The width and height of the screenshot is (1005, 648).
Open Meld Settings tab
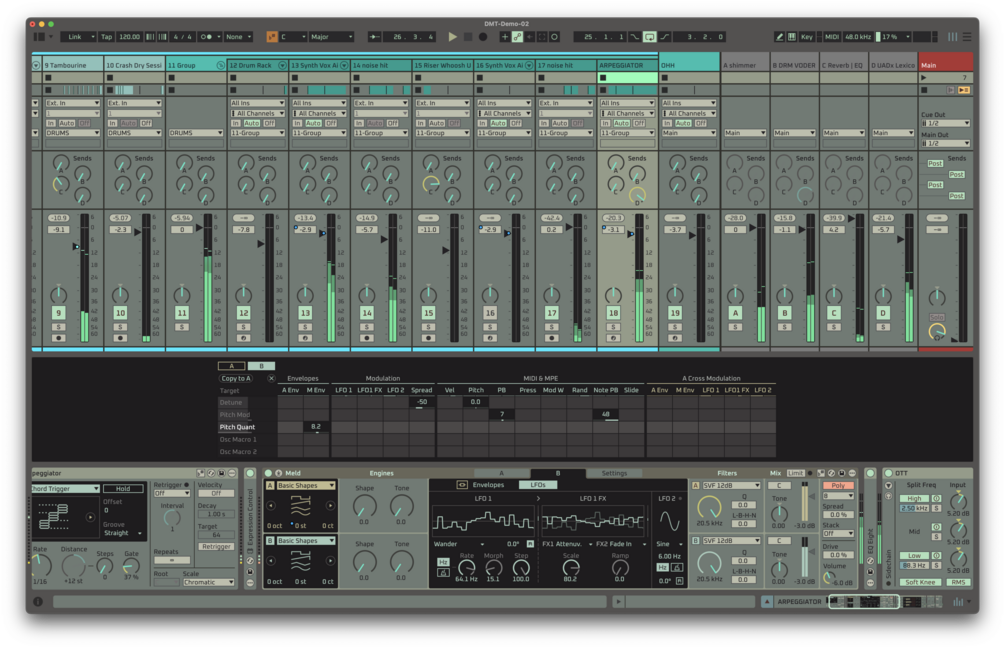point(614,473)
